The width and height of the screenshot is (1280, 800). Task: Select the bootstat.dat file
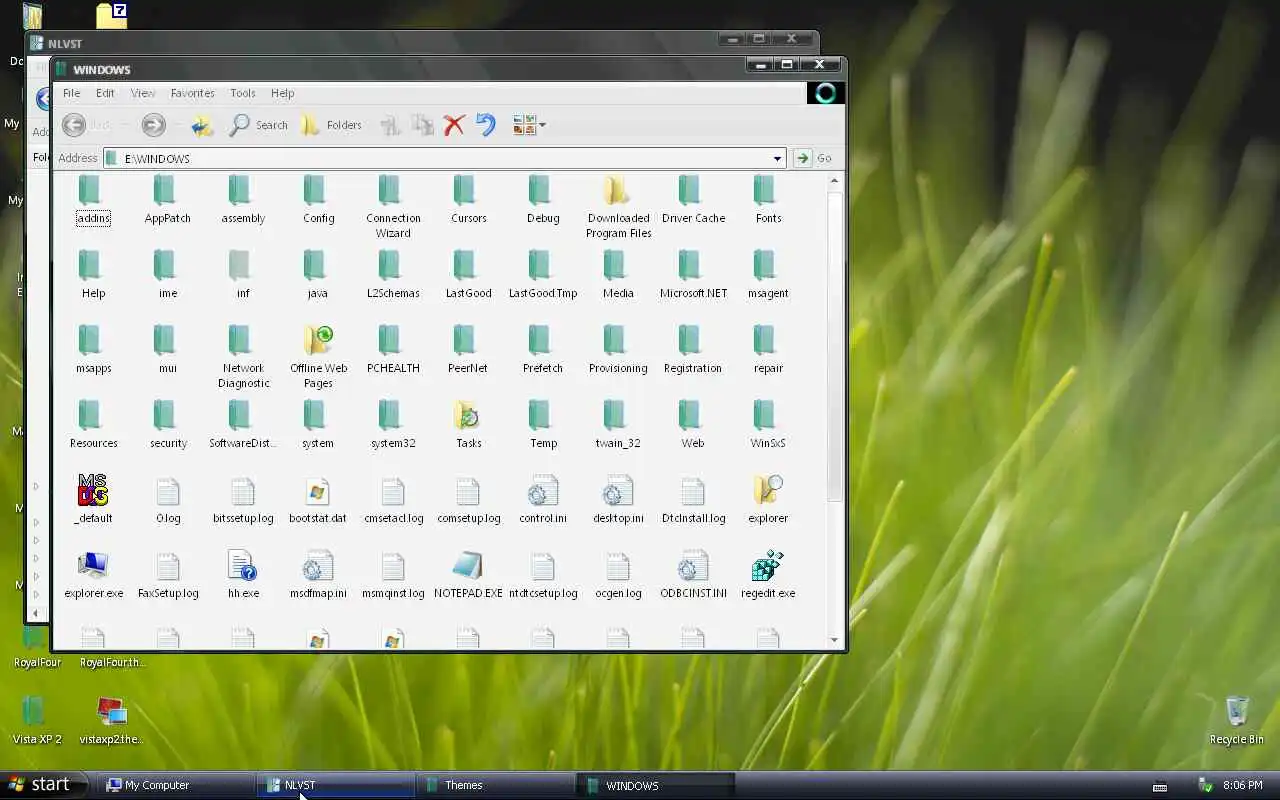point(318,500)
